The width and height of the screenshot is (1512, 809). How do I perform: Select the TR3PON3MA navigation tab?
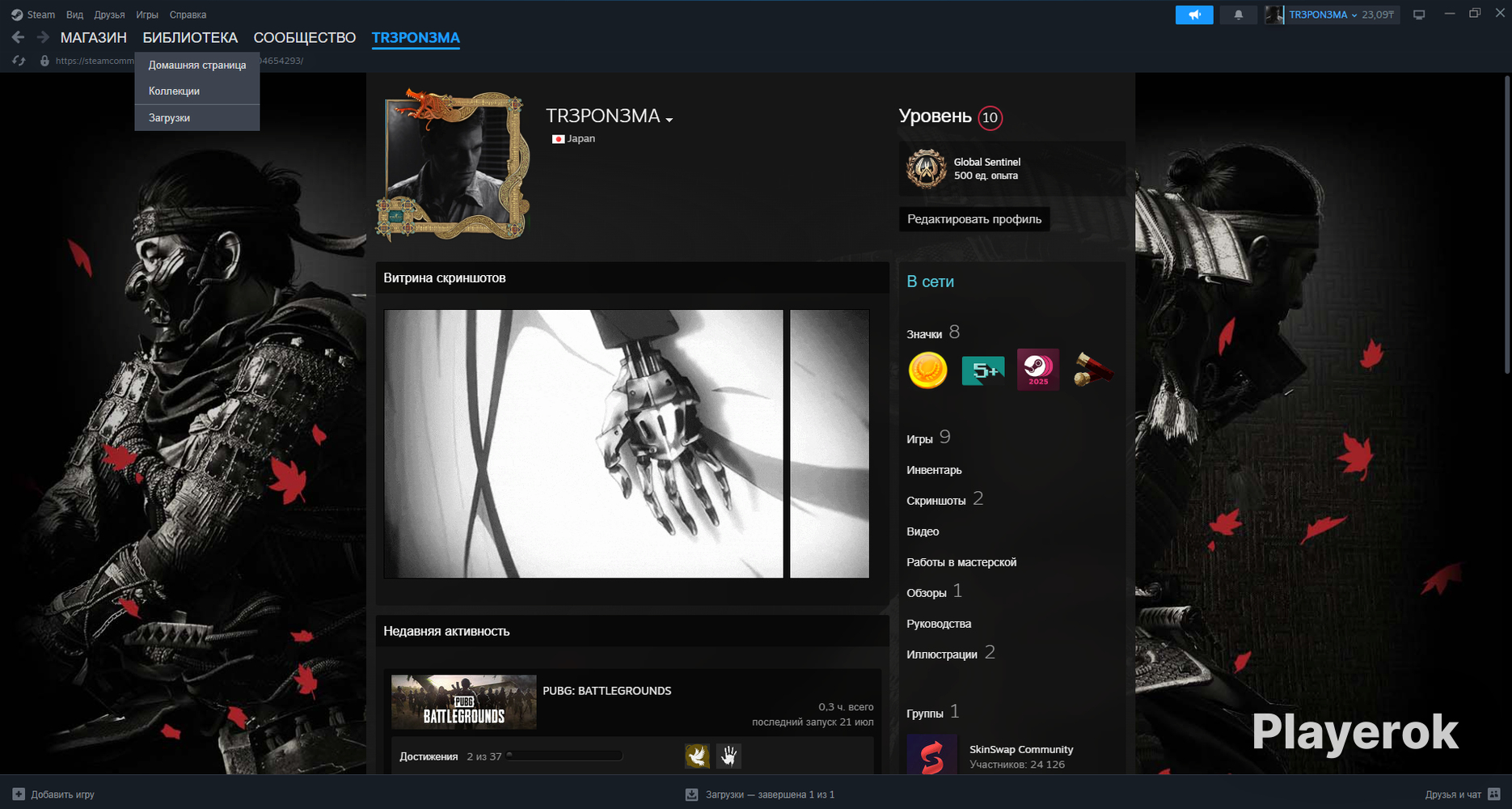(x=416, y=37)
